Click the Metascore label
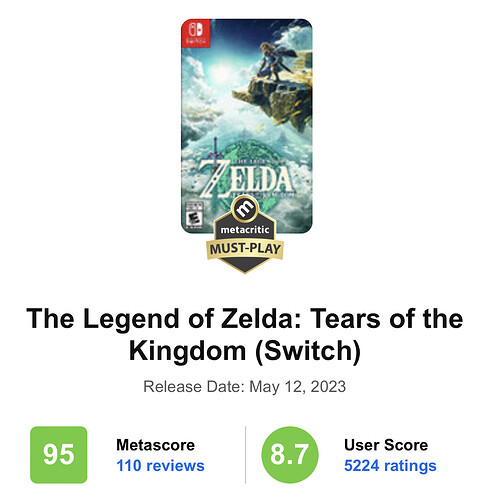Viewport: 490px width, 500px height. (x=155, y=445)
